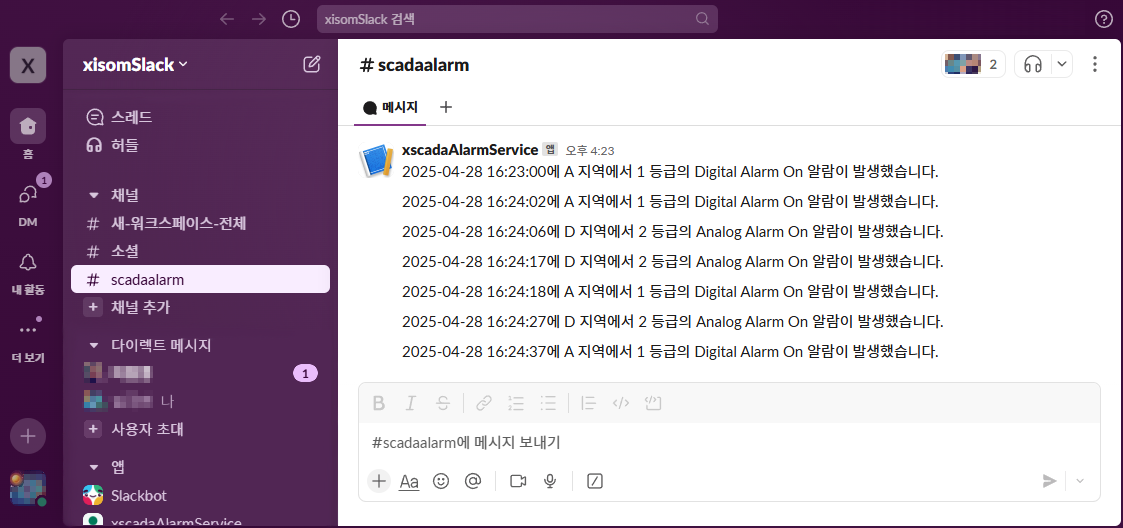Send the message with arrow icon
This screenshot has height=528, width=1123.
point(1049,481)
